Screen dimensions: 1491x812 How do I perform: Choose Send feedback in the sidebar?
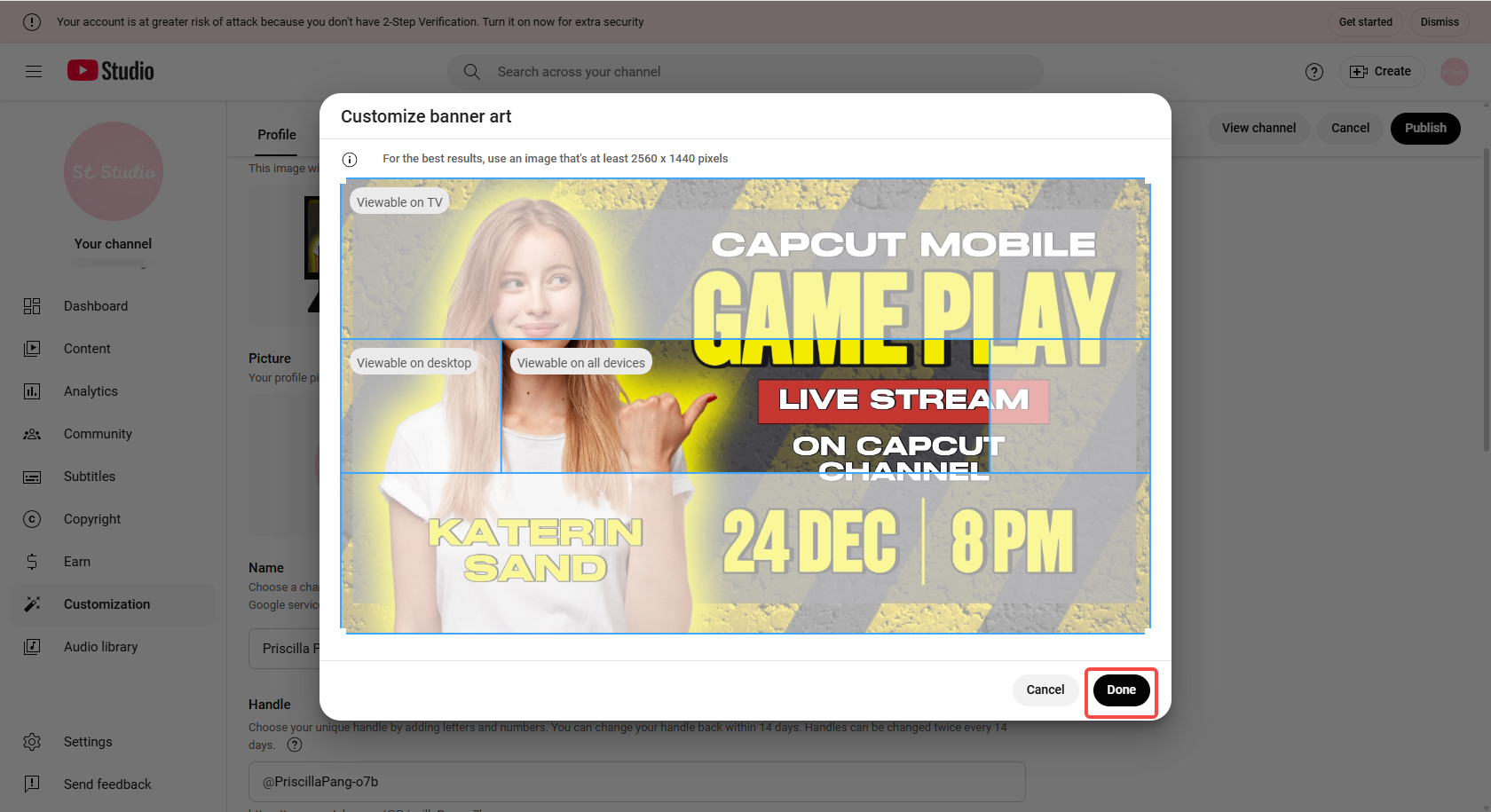tap(114, 784)
